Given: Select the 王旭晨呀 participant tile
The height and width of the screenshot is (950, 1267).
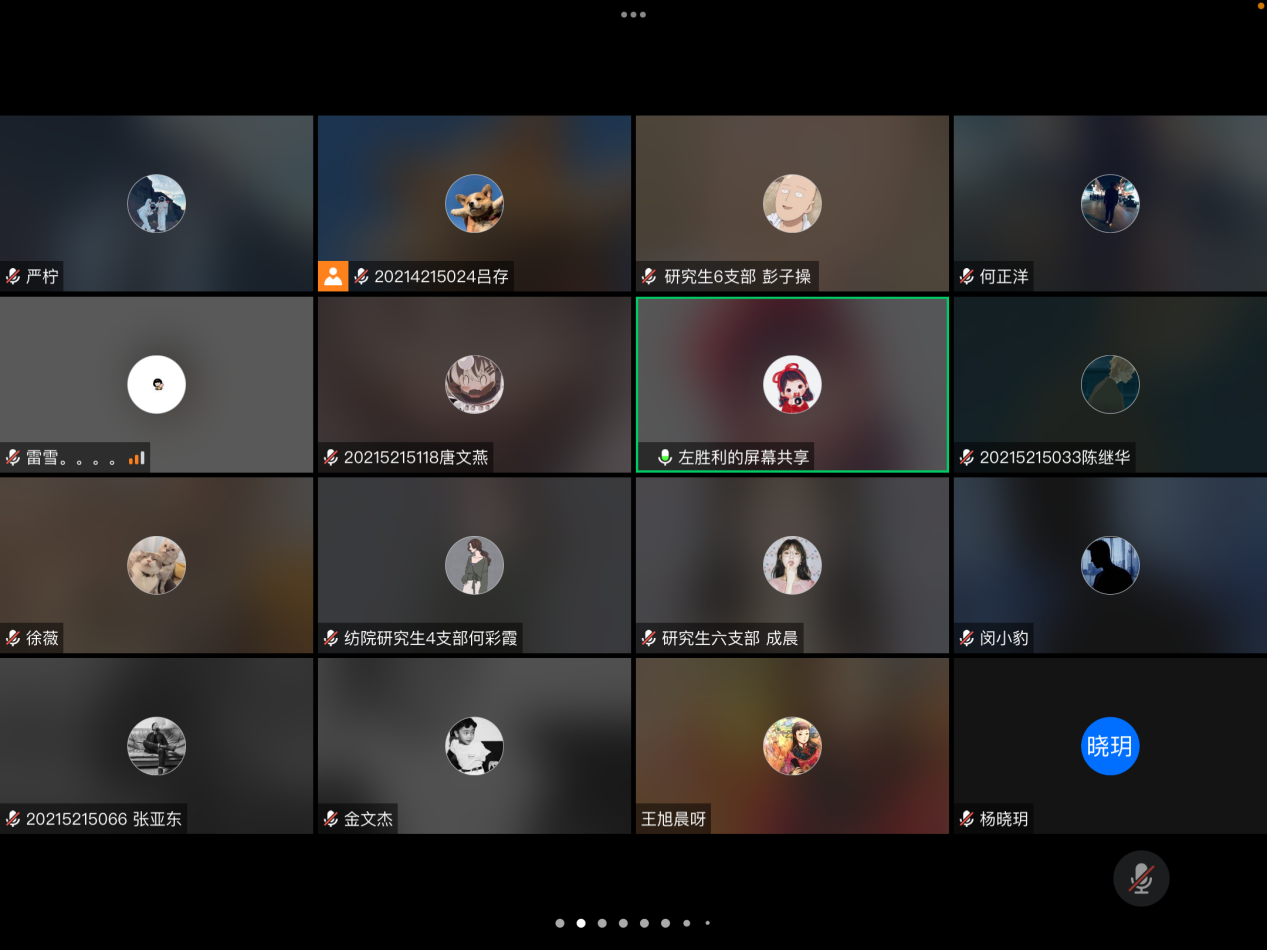Looking at the screenshot, I should (x=792, y=745).
